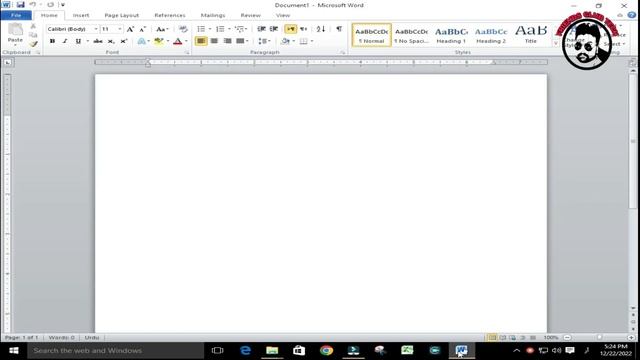
Task: Expand the Underline style arrow
Action: 87,41
